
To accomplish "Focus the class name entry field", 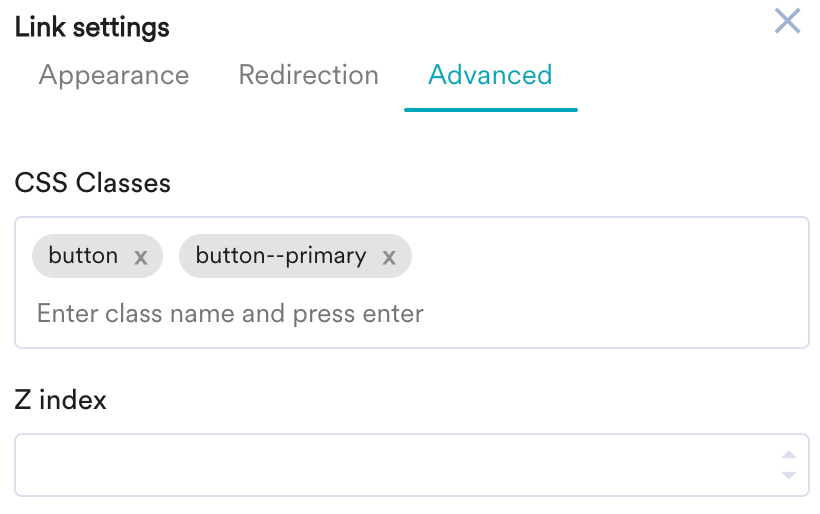I will click(x=400, y=314).
